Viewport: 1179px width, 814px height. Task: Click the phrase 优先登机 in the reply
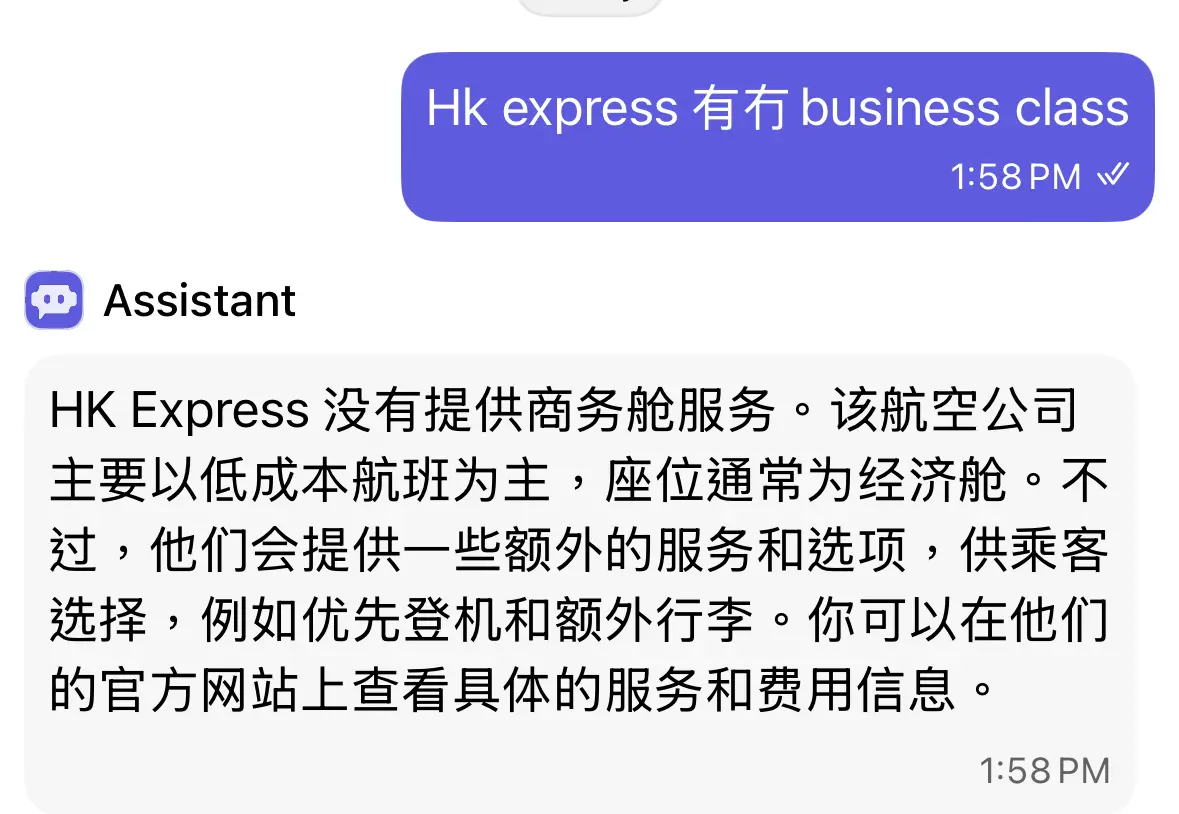[x=402, y=621]
